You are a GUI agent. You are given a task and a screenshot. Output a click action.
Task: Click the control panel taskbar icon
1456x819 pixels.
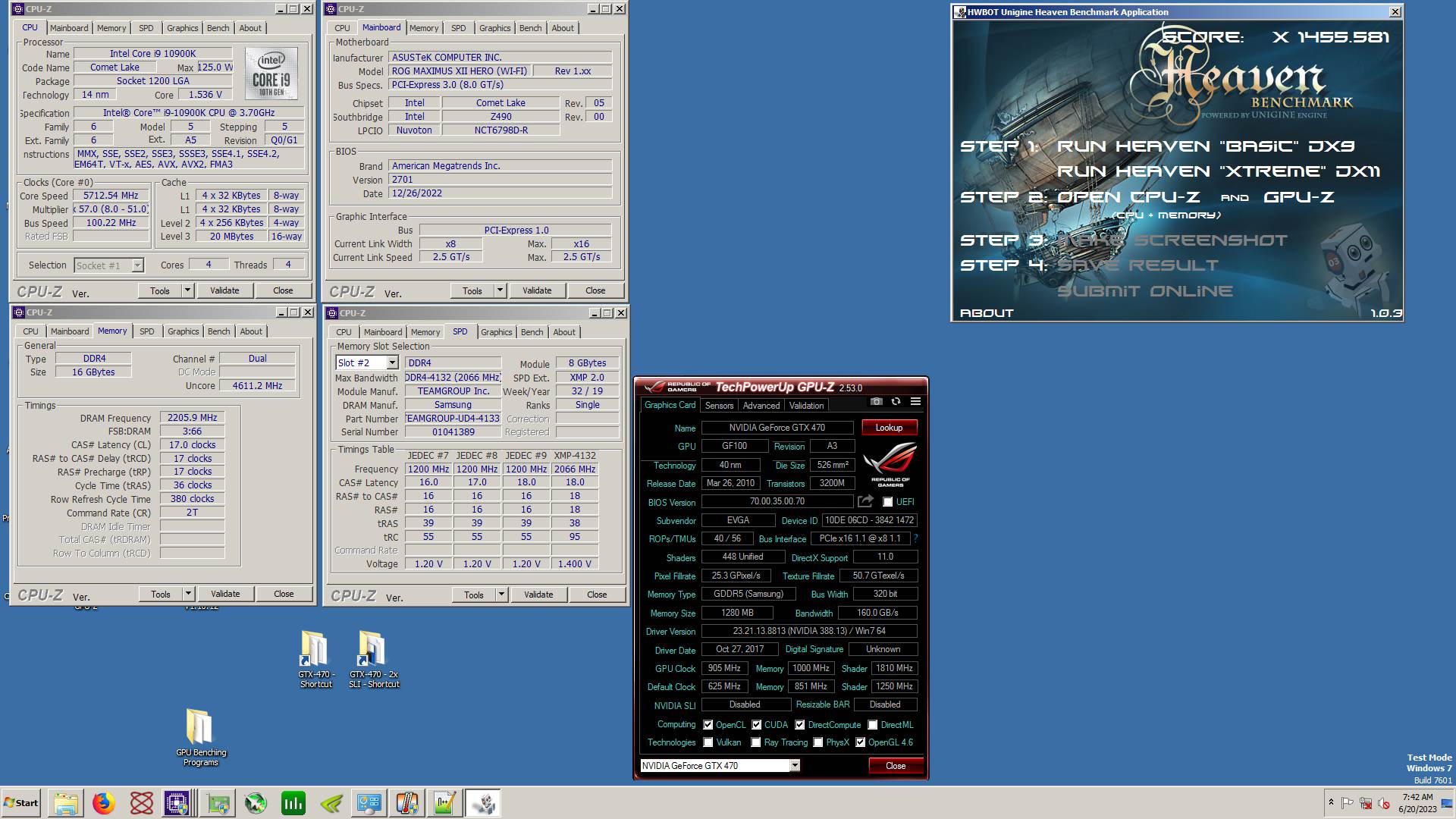pos(369,803)
